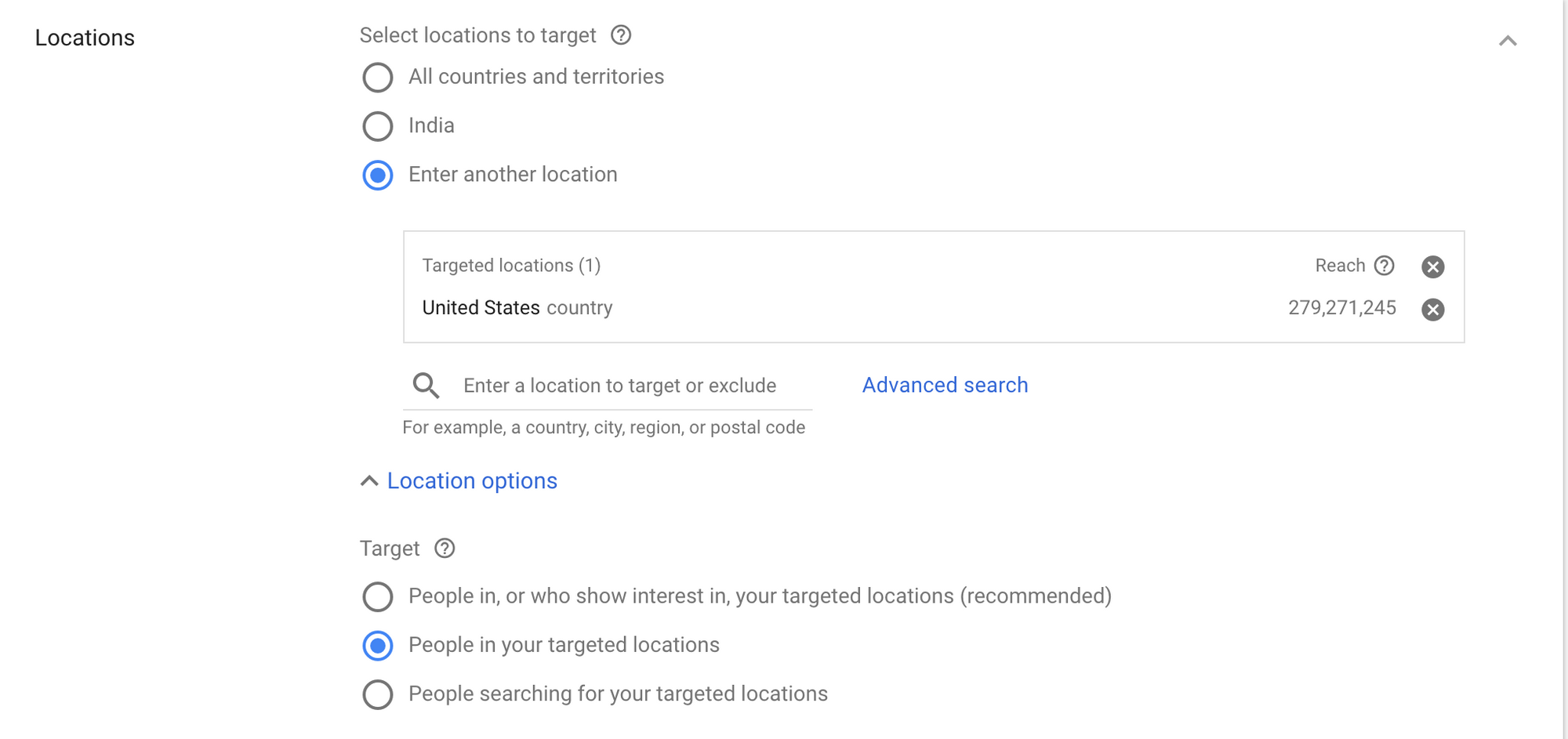The width and height of the screenshot is (1568, 739).
Task: Choose the India location radio button
Action: pyautogui.click(x=378, y=126)
